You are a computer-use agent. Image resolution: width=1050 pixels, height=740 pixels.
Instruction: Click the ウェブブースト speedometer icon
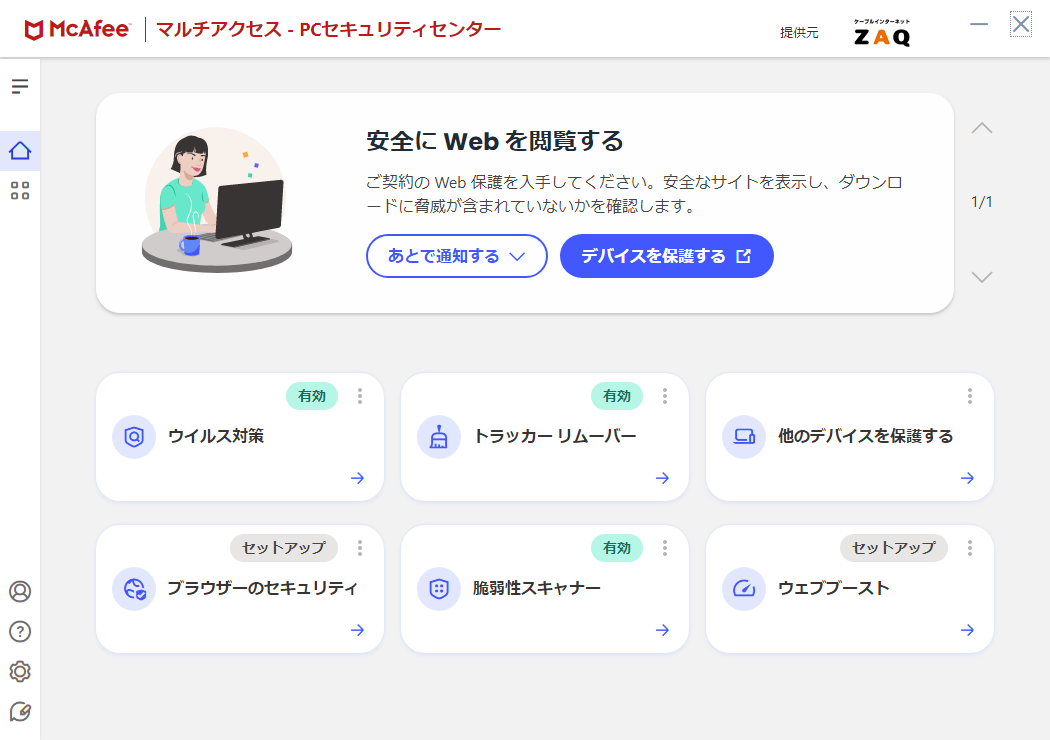click(744, 589)
